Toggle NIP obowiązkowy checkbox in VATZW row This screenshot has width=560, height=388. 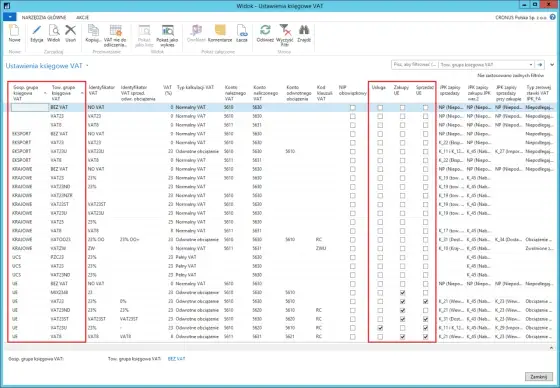pyautogui.click(x=353, y=249)
